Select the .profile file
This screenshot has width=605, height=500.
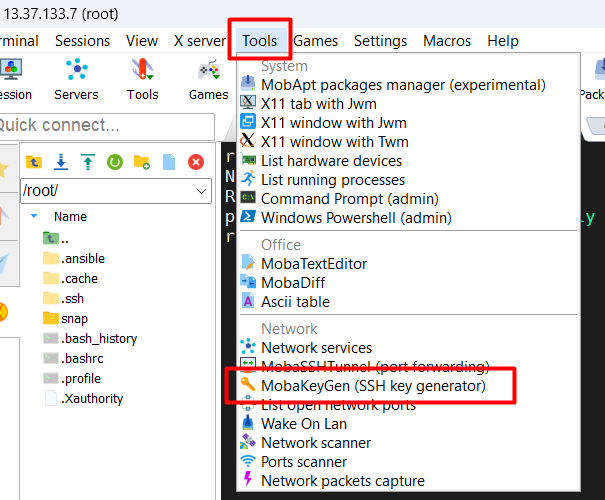(72, 379)
